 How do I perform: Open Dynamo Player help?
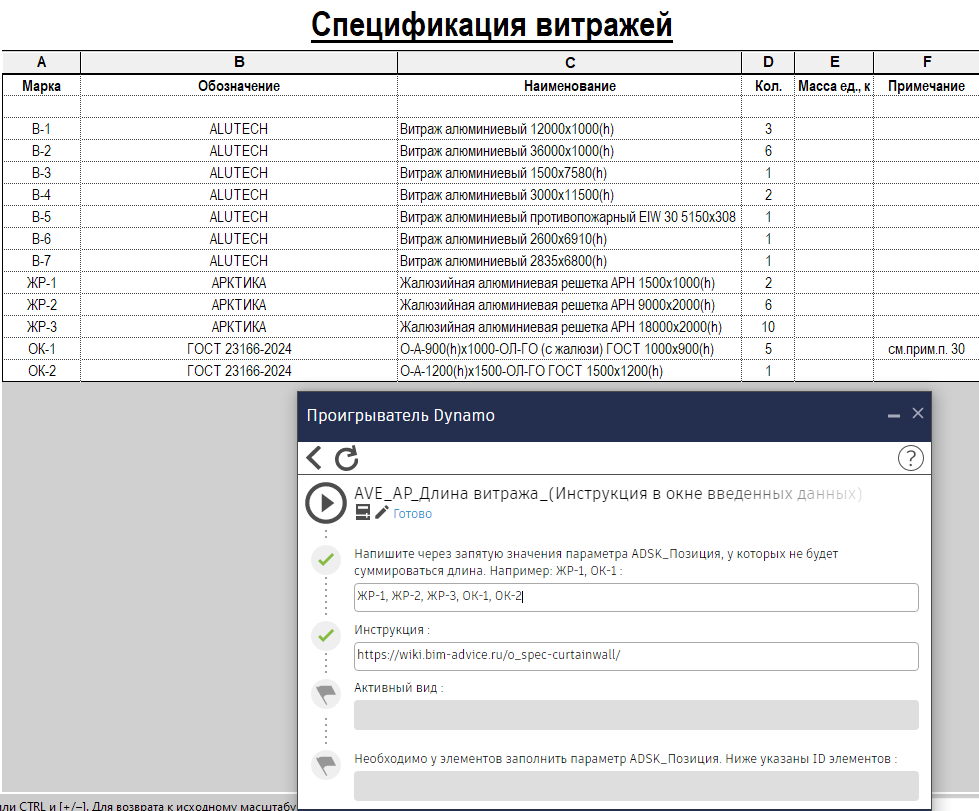pyautogui.click(x=909, y=458)
